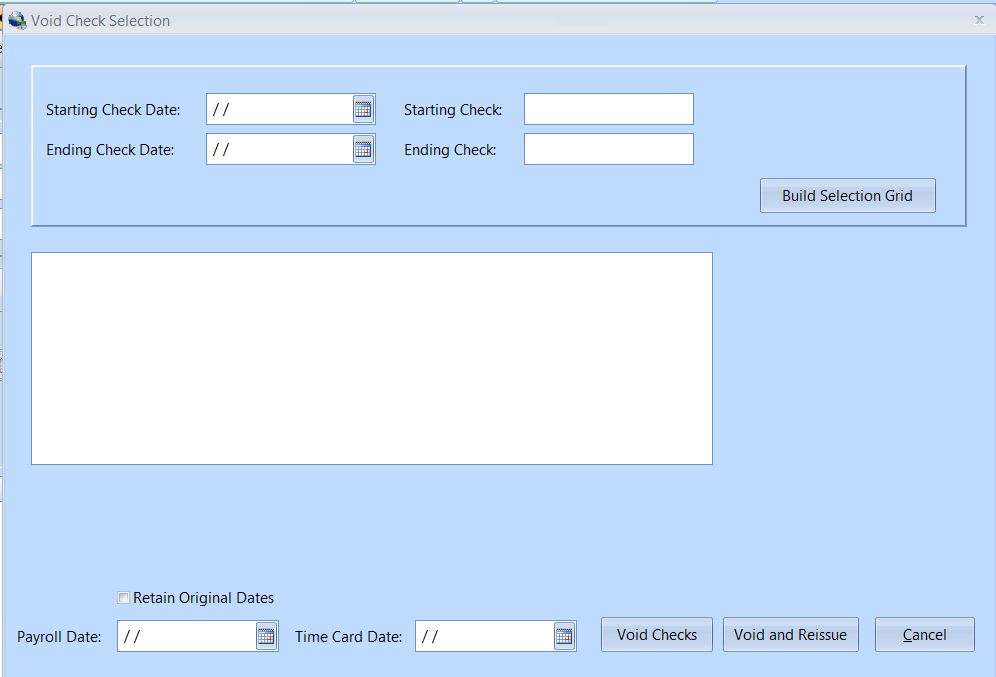Open calendar for Ending Check Date

point(363,149)
